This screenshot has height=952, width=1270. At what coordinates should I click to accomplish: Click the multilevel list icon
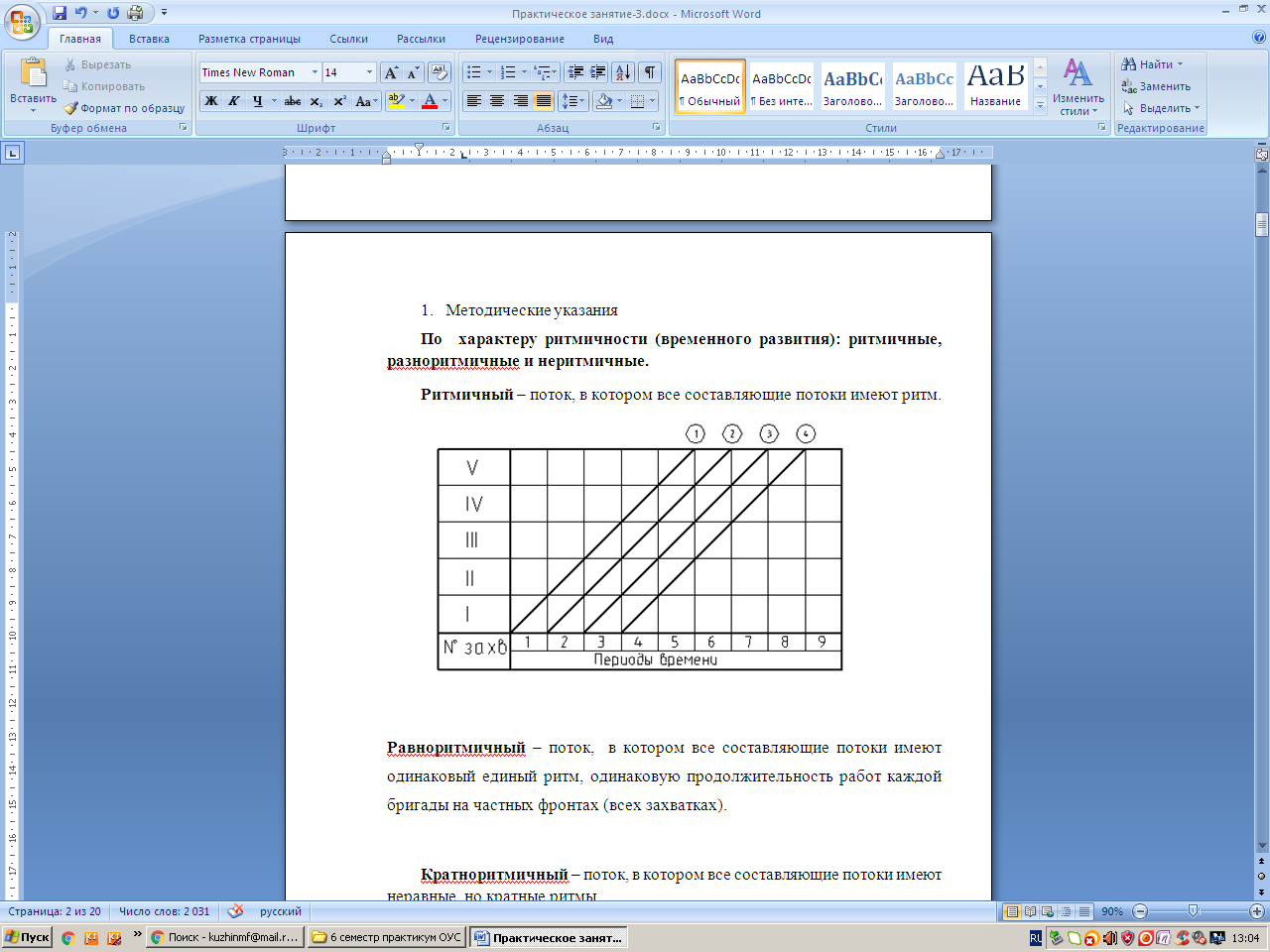pos(542,72)
